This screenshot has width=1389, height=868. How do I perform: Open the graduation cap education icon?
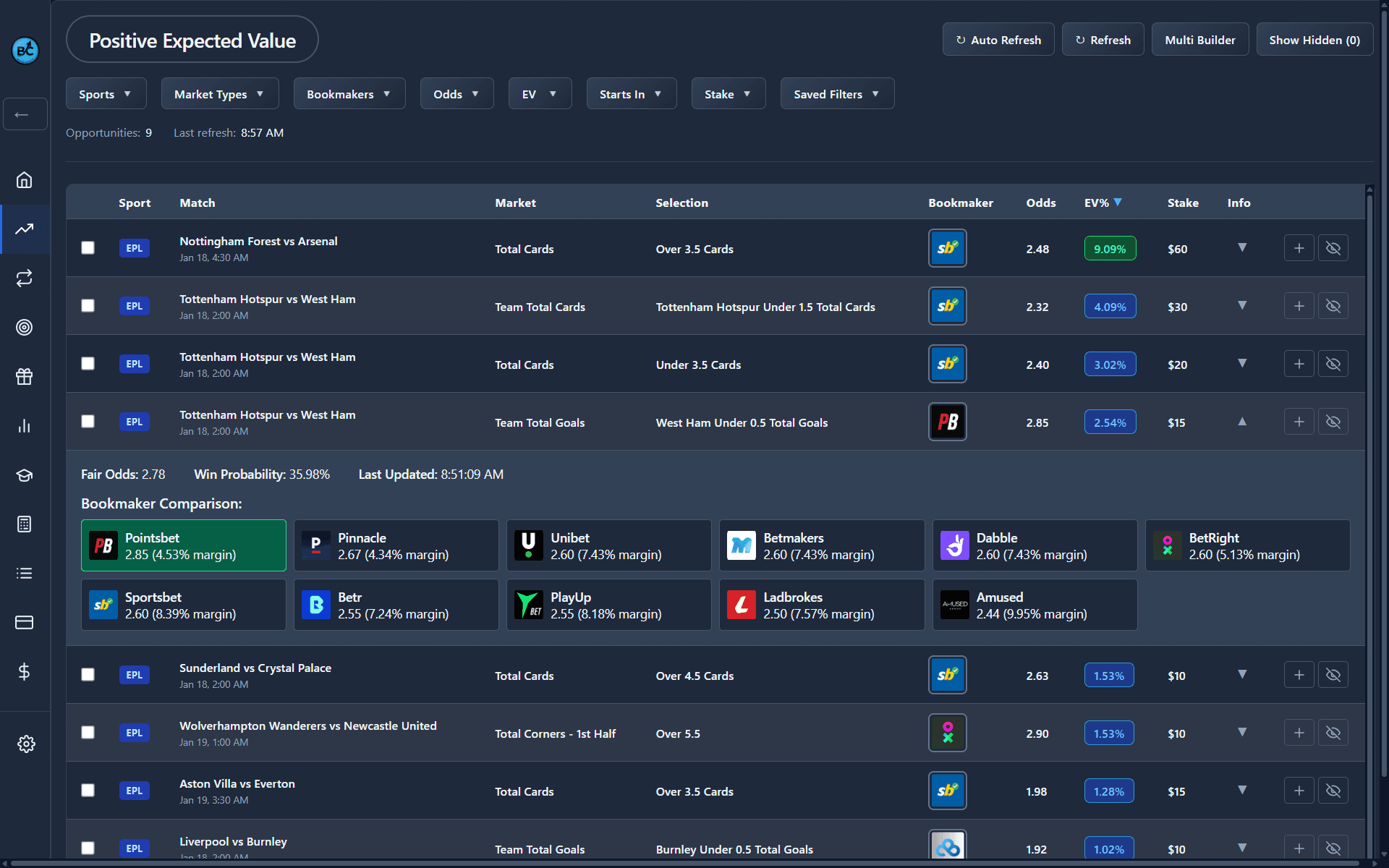pyautogui.click(x=25, y=475)
